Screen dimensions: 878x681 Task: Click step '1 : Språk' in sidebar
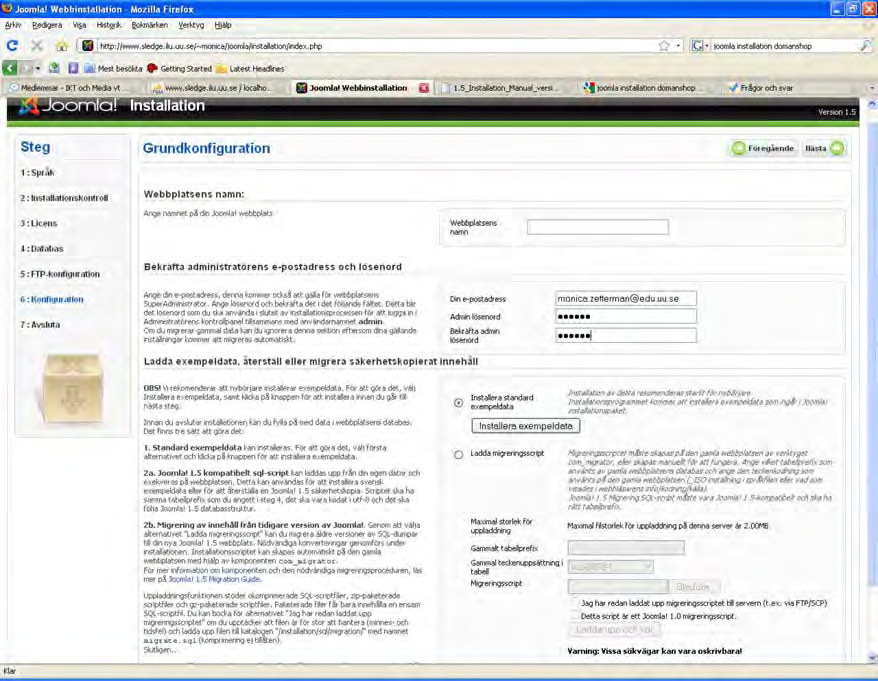coord(38,172)
